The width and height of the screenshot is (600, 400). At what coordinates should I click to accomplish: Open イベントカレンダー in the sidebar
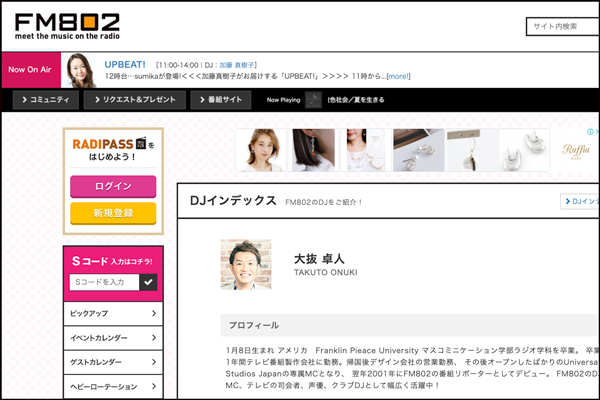pos(113,338)
